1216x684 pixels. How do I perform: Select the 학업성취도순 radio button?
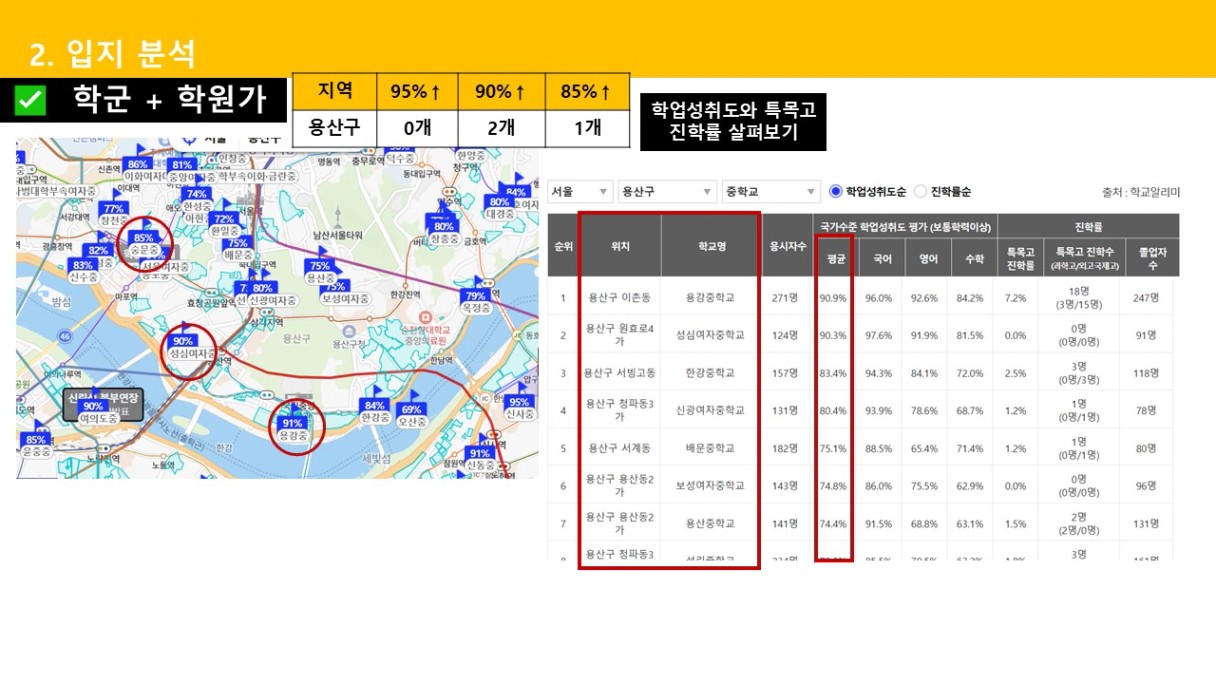pos(837,192)
